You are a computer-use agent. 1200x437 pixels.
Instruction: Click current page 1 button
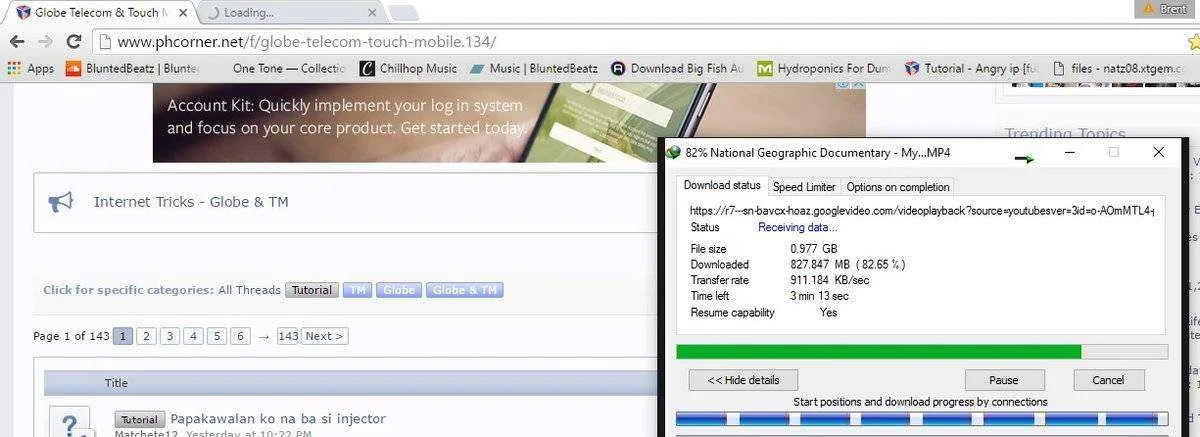[x=123, y=336]
